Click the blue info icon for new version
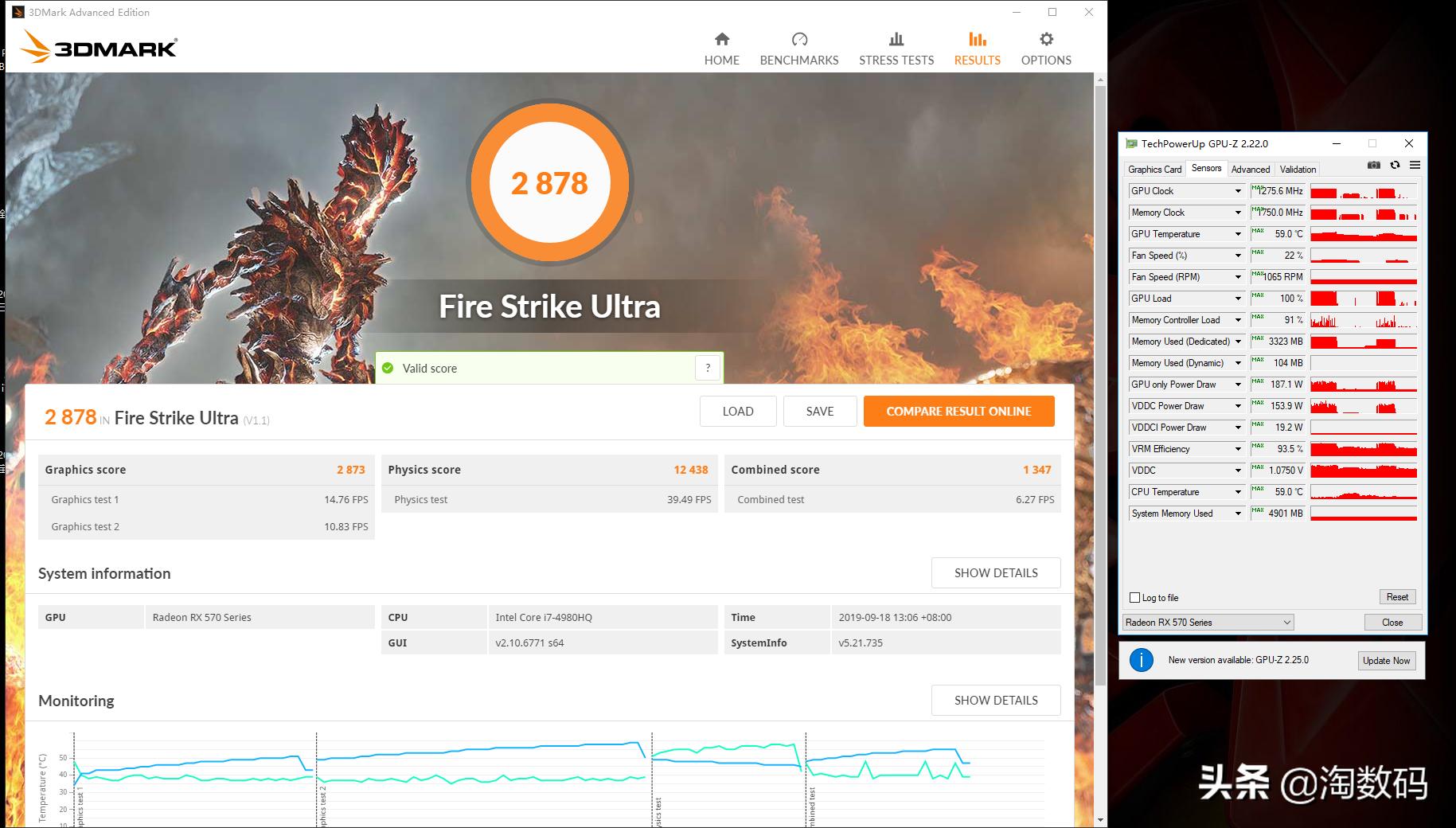 [1142, 660]
